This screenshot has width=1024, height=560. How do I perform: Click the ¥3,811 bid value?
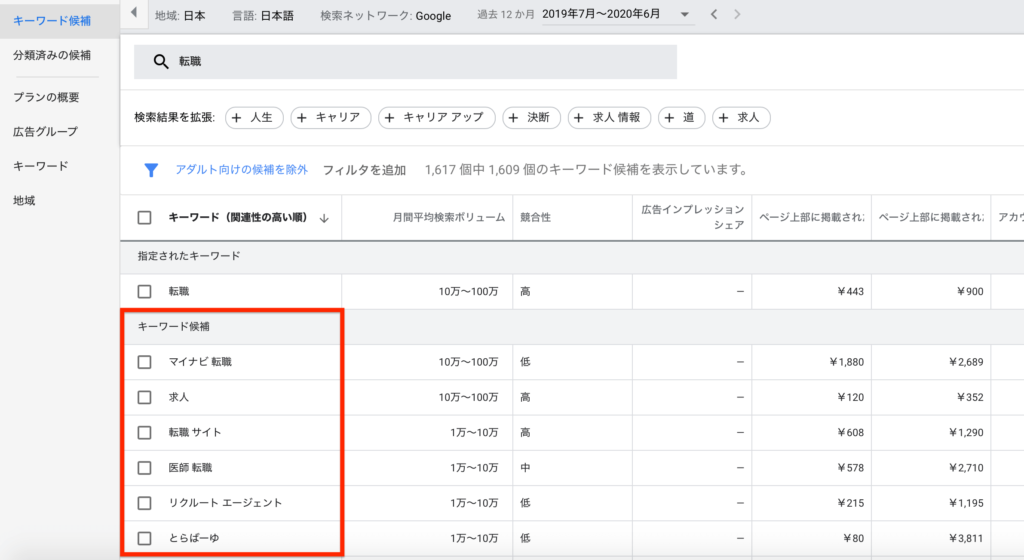pyautogui.click(x=966, y=538)
